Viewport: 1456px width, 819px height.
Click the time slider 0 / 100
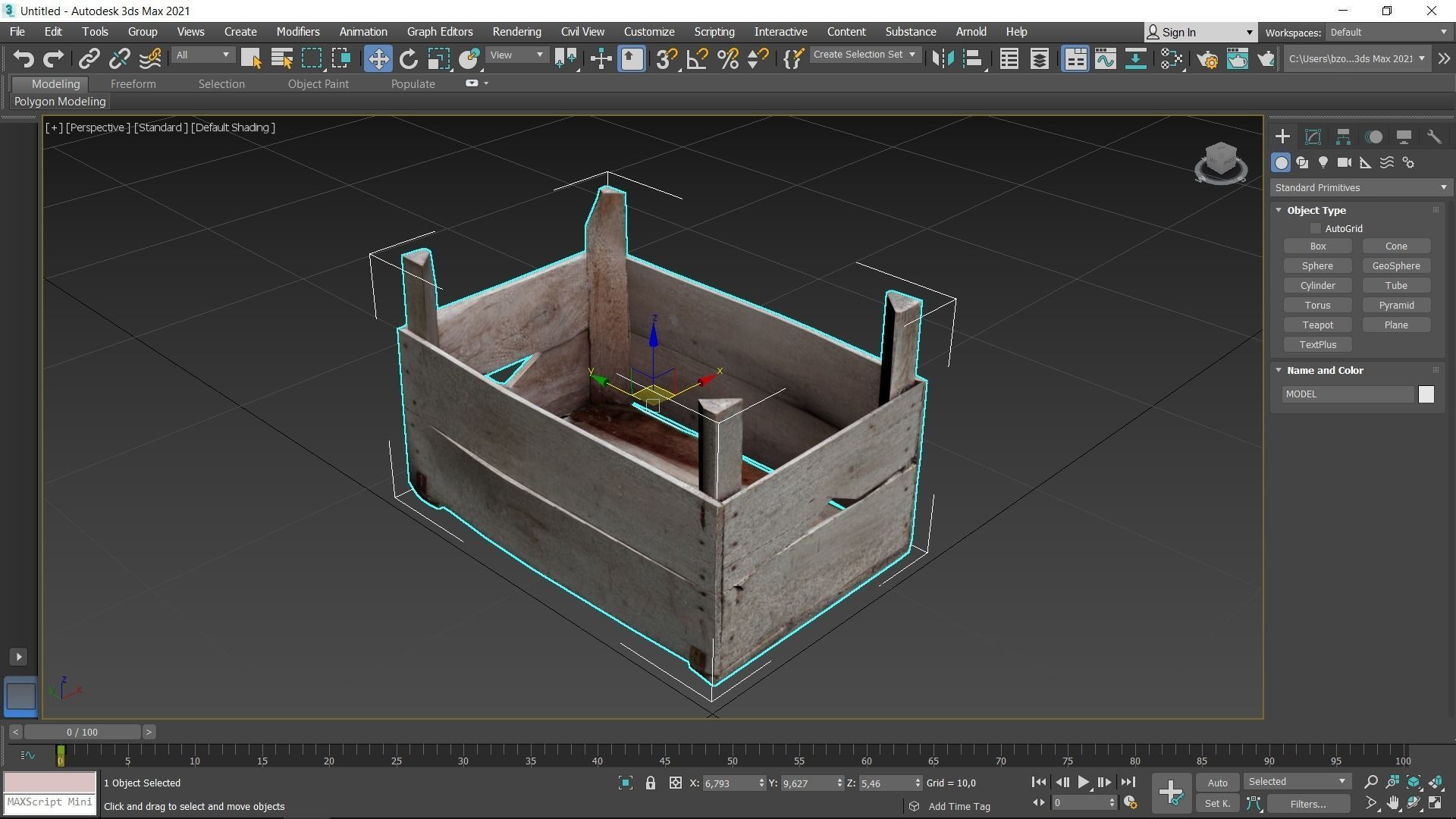82,732
